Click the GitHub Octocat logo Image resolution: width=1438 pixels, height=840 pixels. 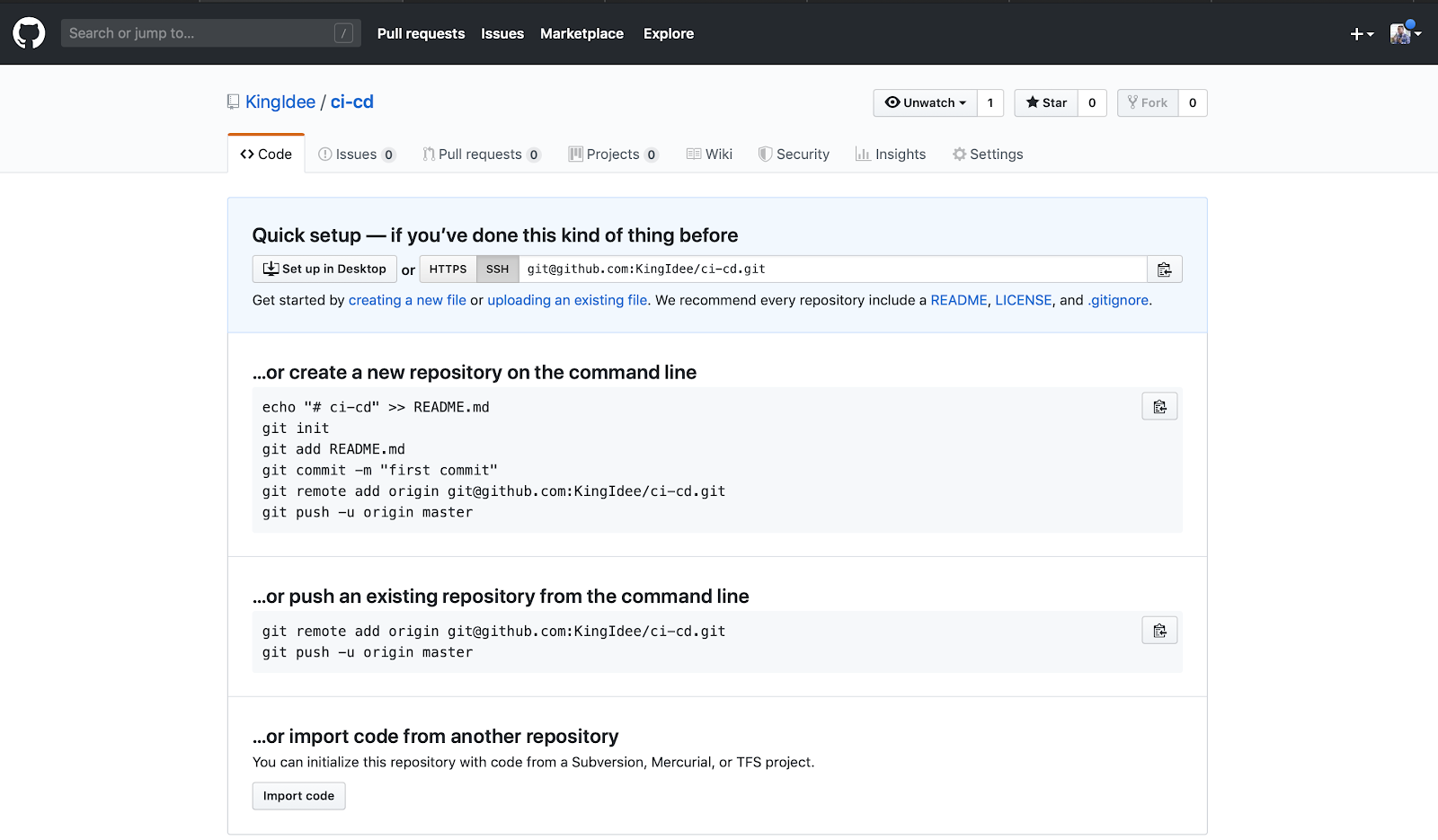28,33
